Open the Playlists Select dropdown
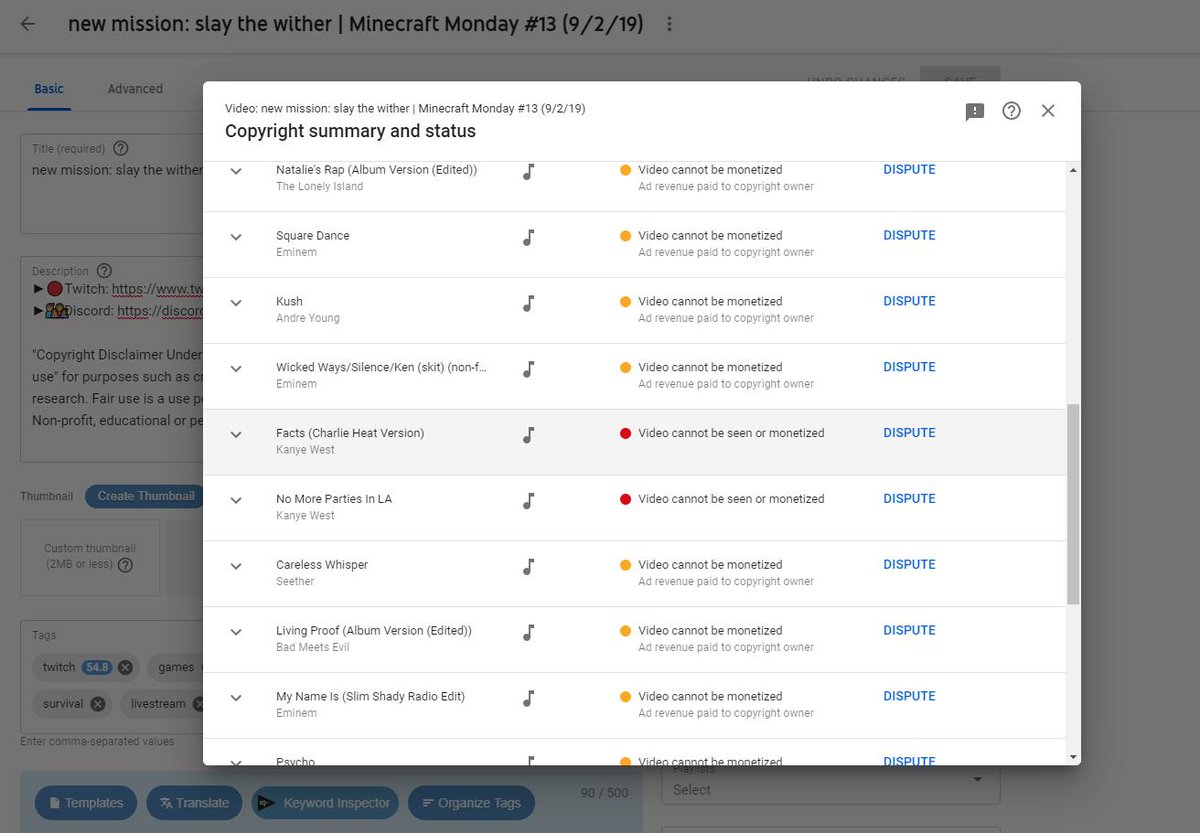 coord(831,785)
